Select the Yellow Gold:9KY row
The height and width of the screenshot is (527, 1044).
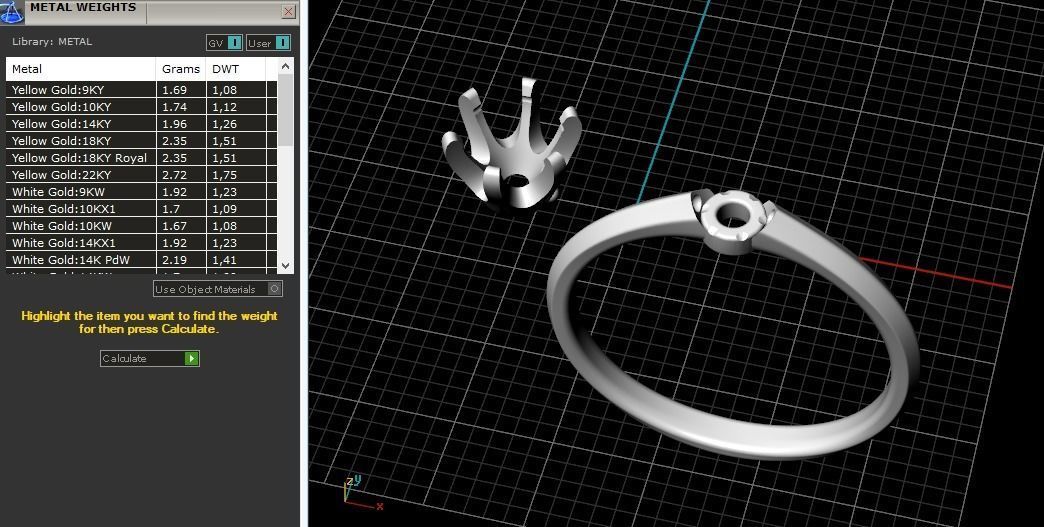(141, 90)
